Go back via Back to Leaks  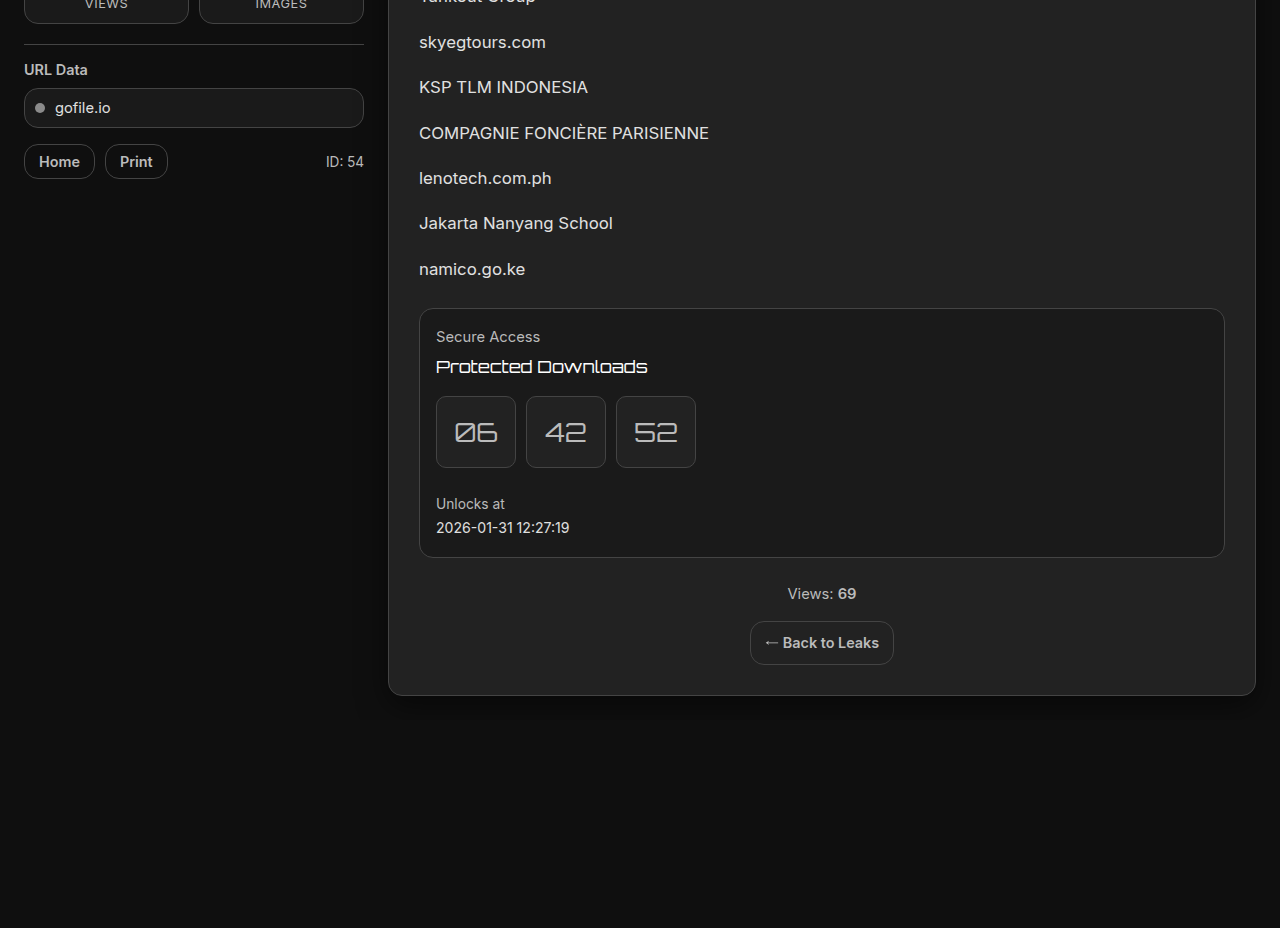pos(821,643)
